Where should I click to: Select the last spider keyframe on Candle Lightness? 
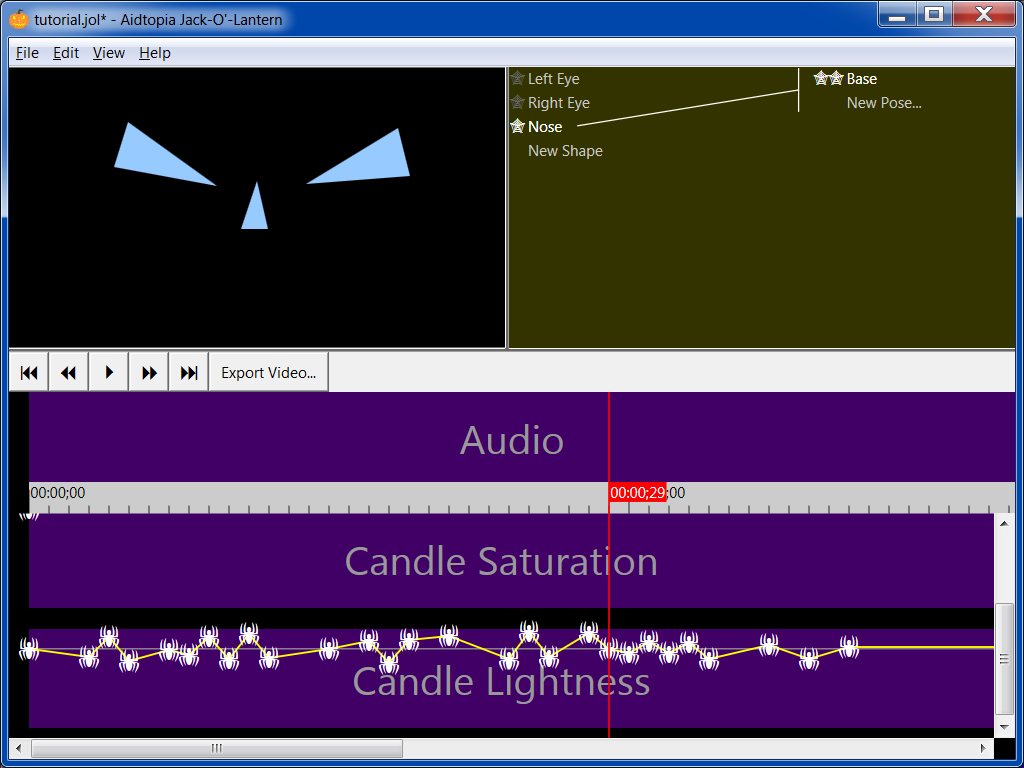click(848, 647)
